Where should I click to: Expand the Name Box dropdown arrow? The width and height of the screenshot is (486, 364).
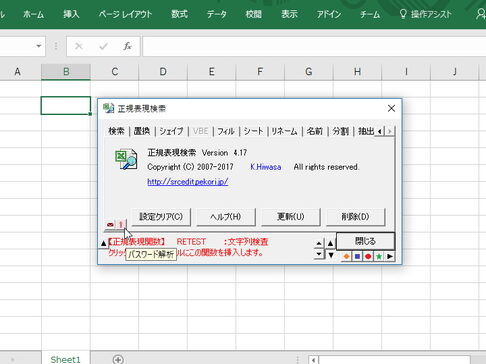tap(39, 46)
